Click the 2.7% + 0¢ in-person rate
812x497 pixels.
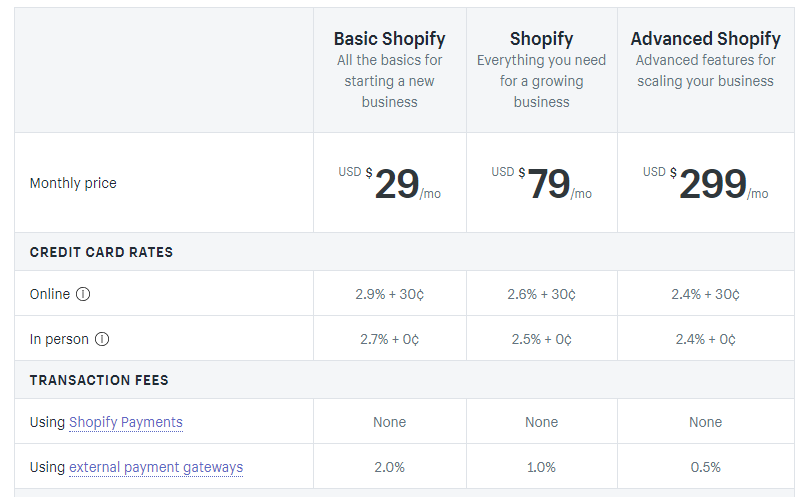click(389, 340)
